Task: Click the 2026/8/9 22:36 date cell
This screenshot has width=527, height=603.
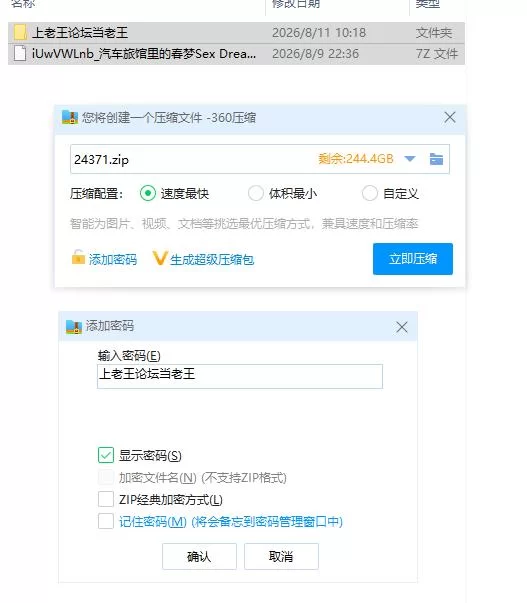Action: (x=315, y=54)
